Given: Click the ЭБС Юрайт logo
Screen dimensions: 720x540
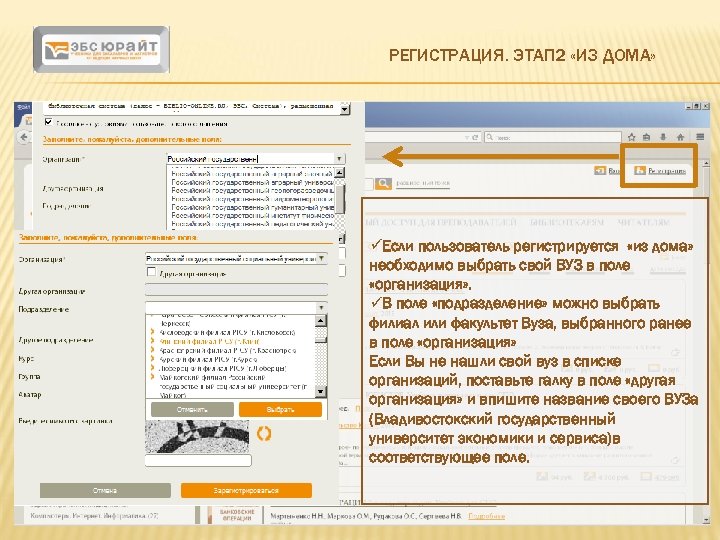Looking at the screenshot, I should click(x=101, y=49).
